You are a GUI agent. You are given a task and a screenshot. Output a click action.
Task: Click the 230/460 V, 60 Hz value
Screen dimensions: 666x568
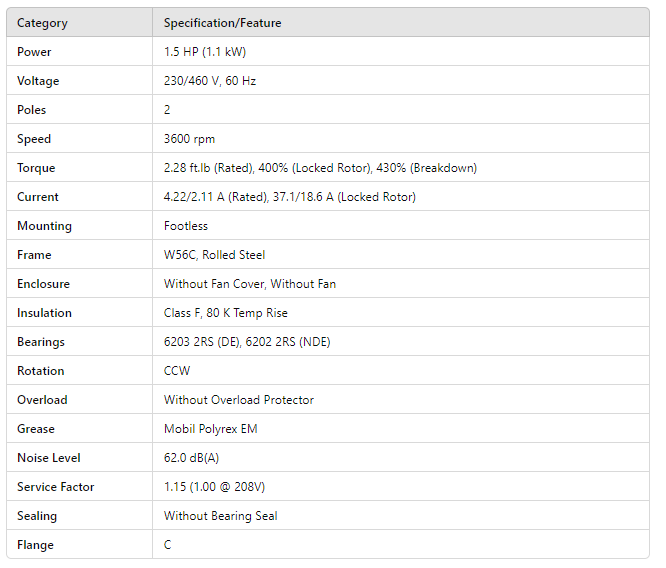click(x=210, y=81)
